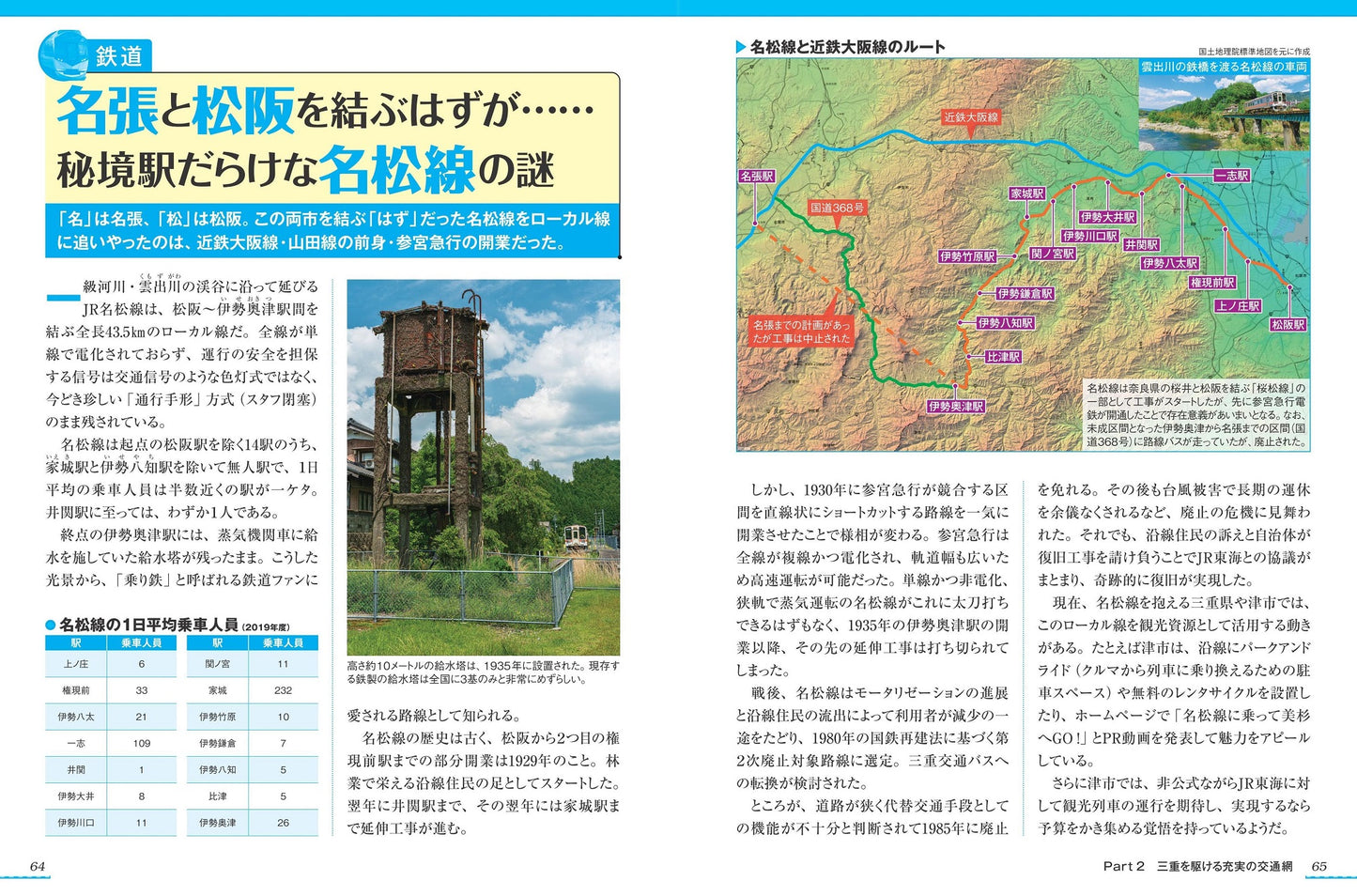1357x896 pixels.
Task: Click the red callout about 名張までの計画
Action: point(801,332)
